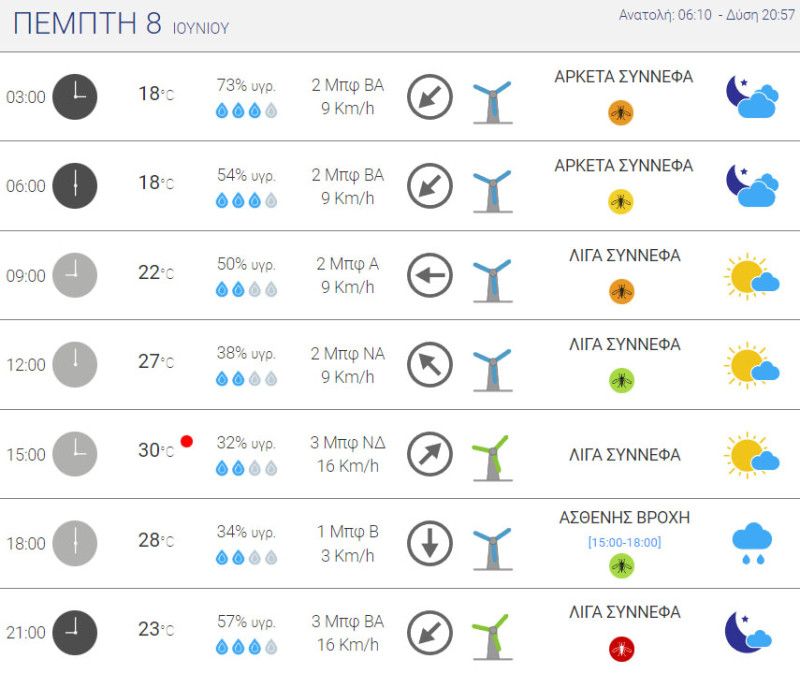Click the sun and cloud icon at 12:00

click(x=752, y=365)
